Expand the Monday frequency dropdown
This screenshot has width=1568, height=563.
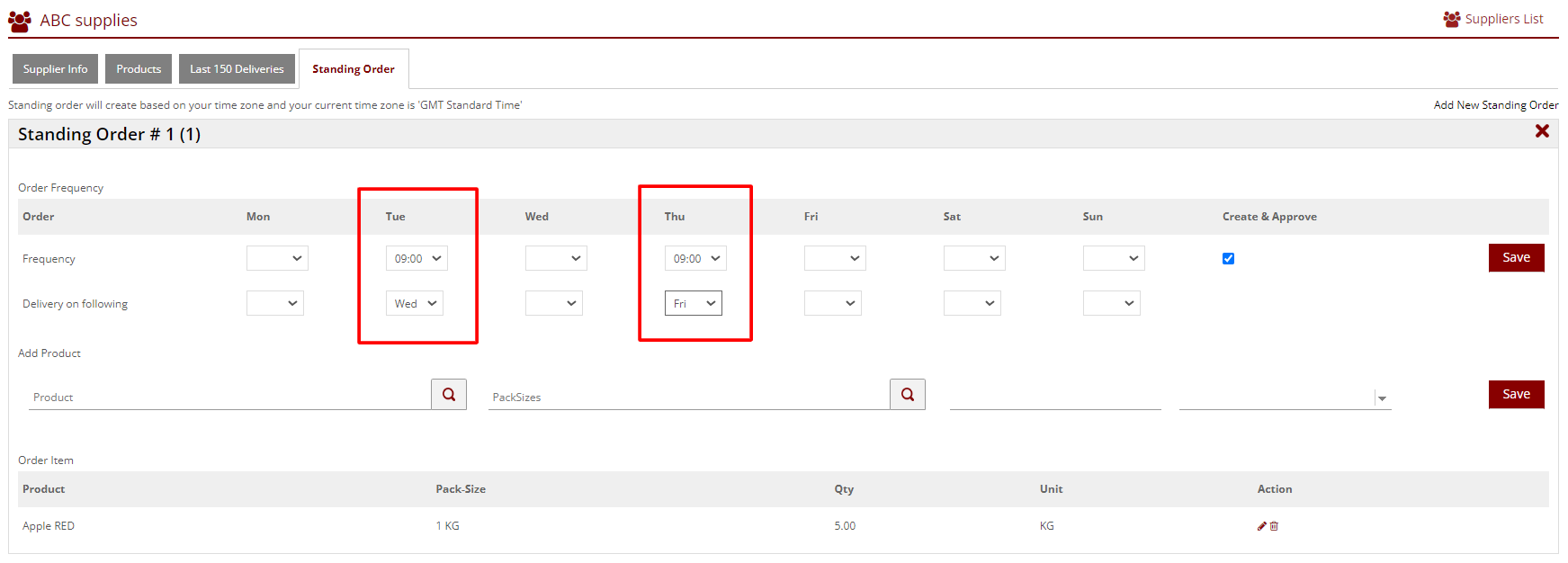coord(277,259)
